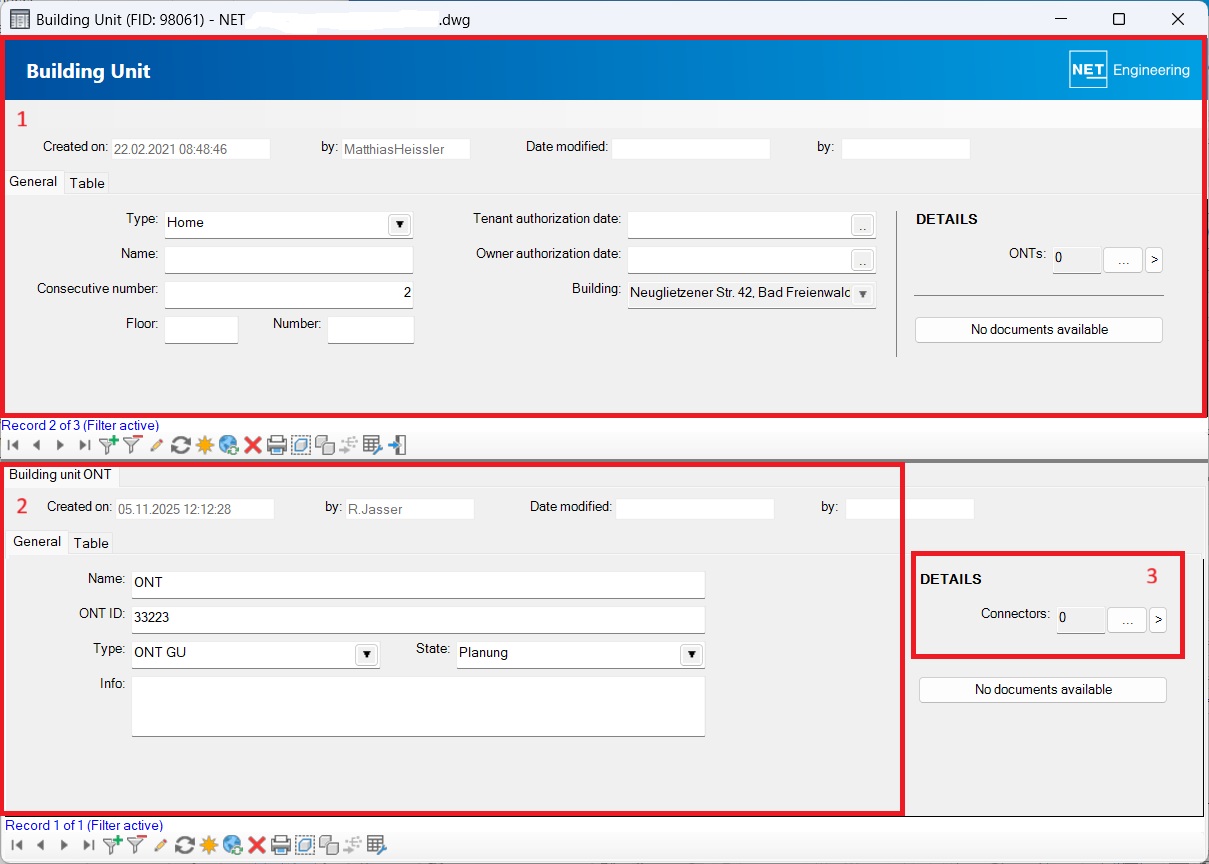Image resolution: width=1209 pixels, height=864 pixels.
Task: Open Tenant authorization date picker button
Action: (862, 226)
